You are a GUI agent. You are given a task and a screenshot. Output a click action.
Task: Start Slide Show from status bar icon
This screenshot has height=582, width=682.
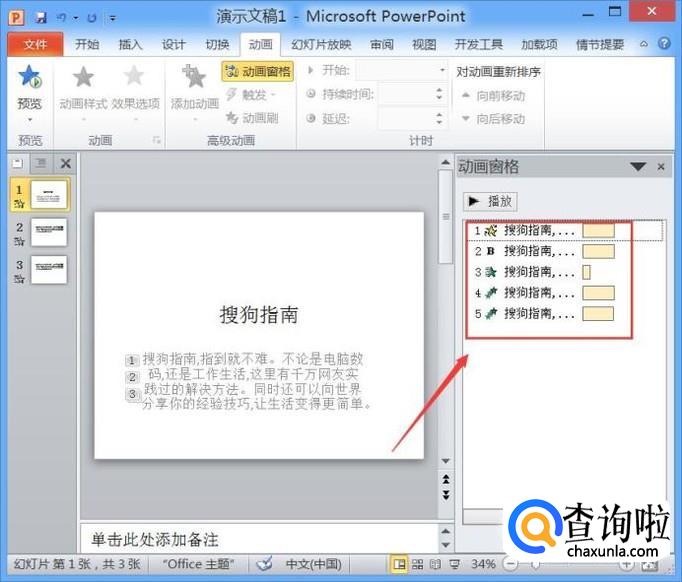(455, 565)
